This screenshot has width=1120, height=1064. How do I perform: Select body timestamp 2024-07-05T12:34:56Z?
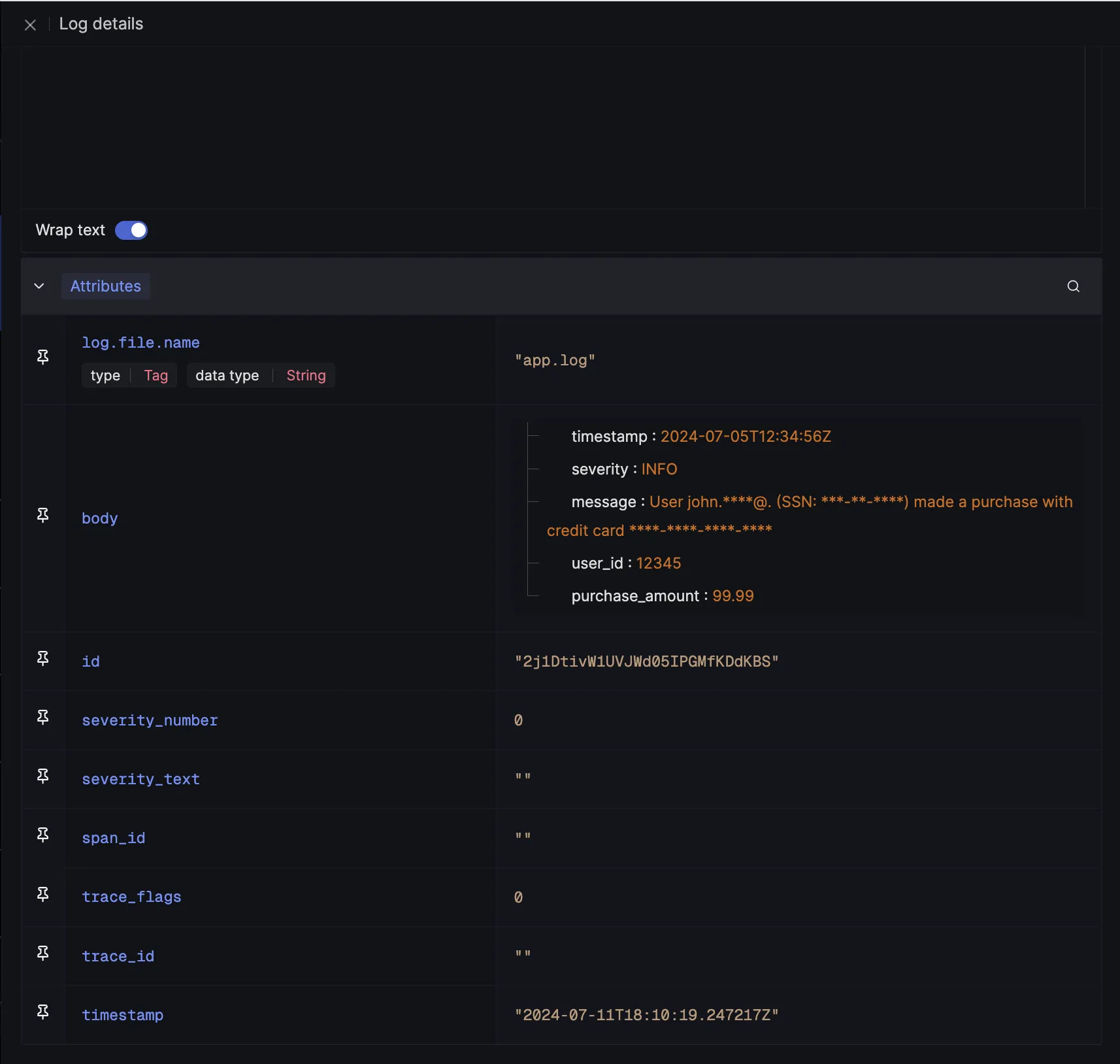(x=746, y=437)
